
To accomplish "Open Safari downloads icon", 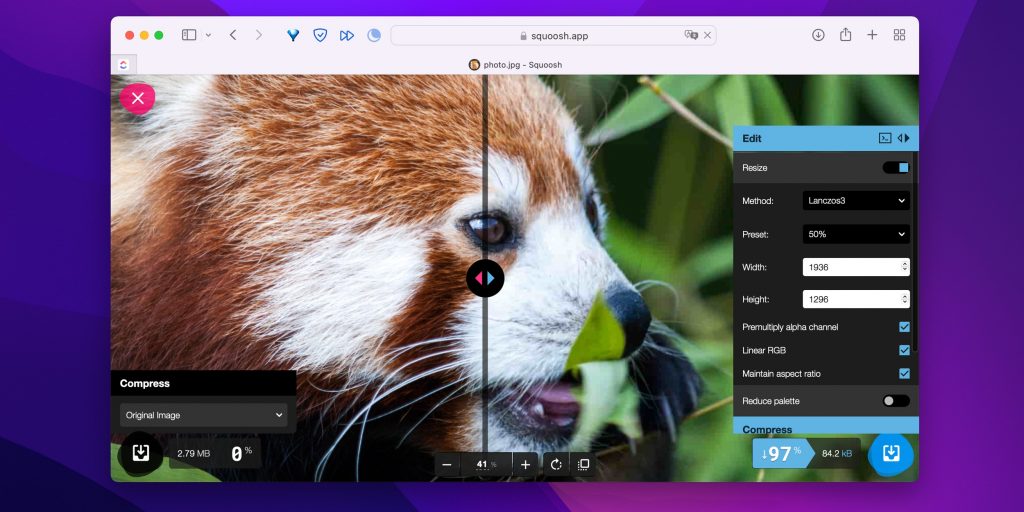I will click(818, 35).
